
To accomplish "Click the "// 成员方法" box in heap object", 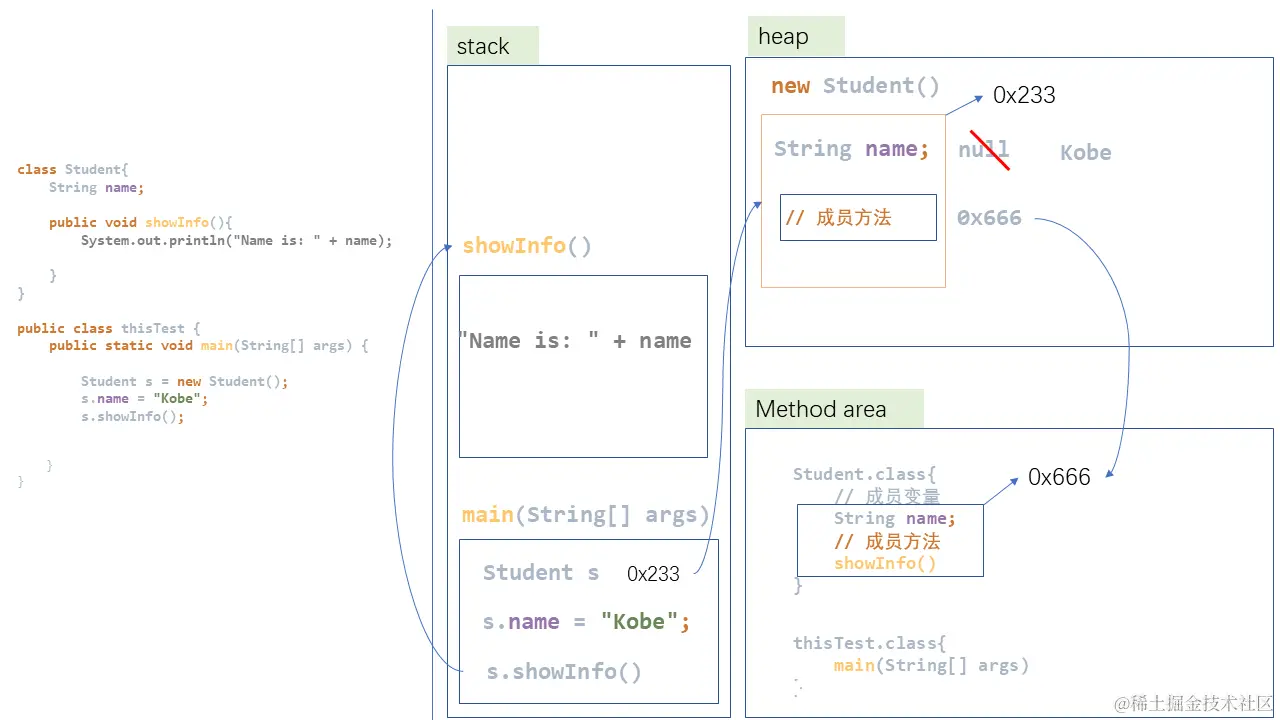I will [x=858, y=217].
